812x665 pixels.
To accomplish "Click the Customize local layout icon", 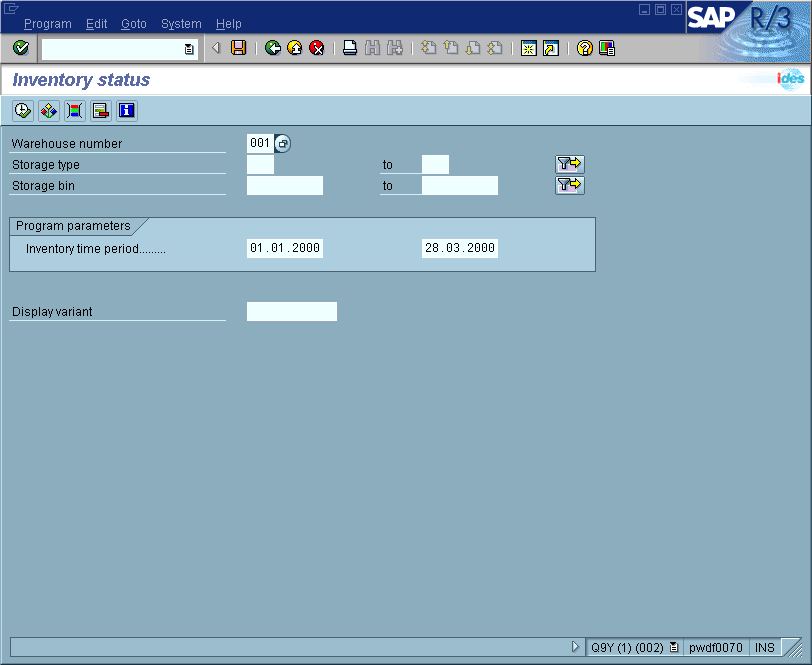I will (607, 48).
